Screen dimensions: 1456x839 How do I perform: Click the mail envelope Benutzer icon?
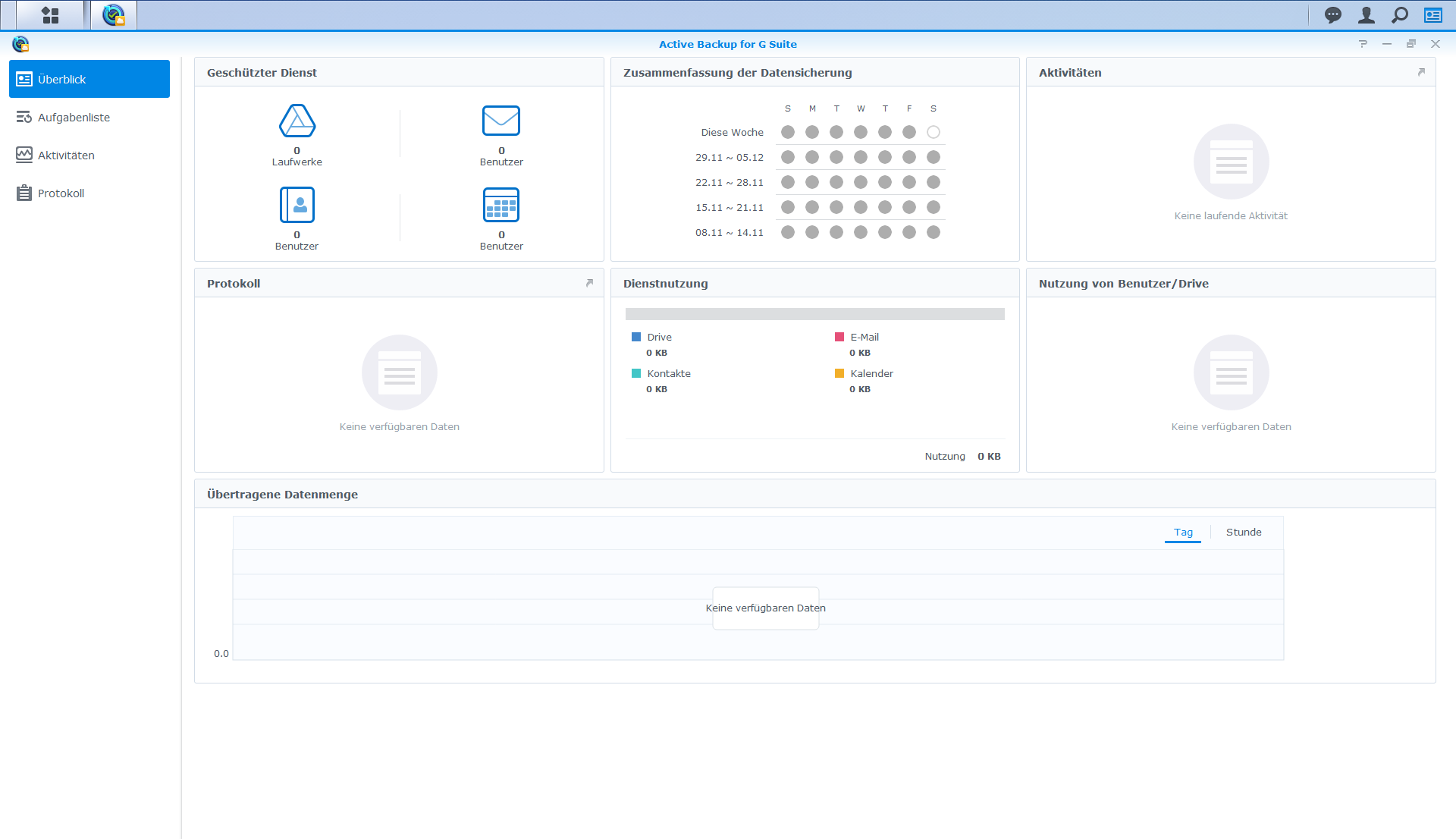pos(500,121)
